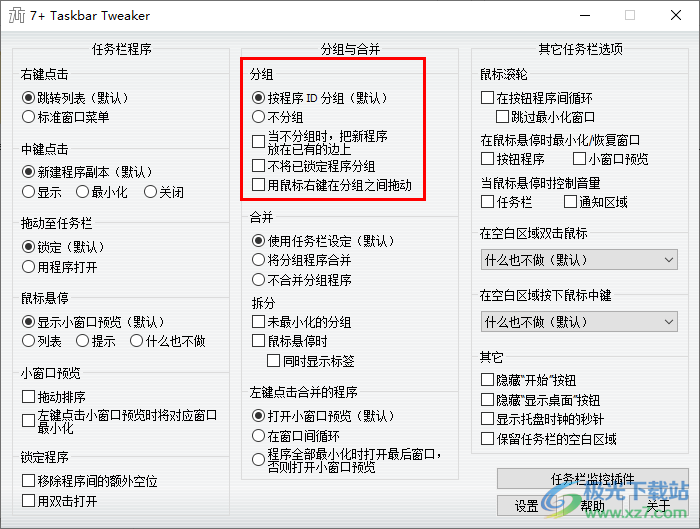Toggle 按钮程序 hover minimize checkbox
This screenshot has height=529, width=700.
coord(487,158)
